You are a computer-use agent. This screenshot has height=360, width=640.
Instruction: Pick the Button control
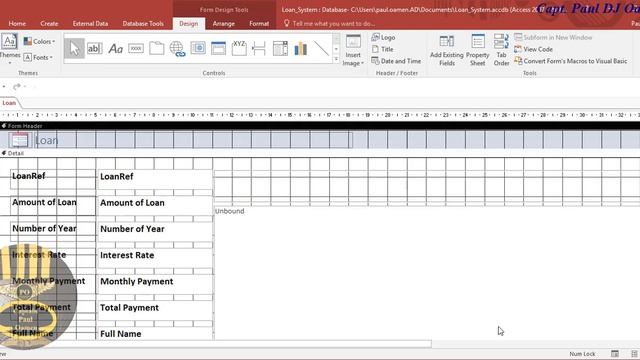click(136, 49)
